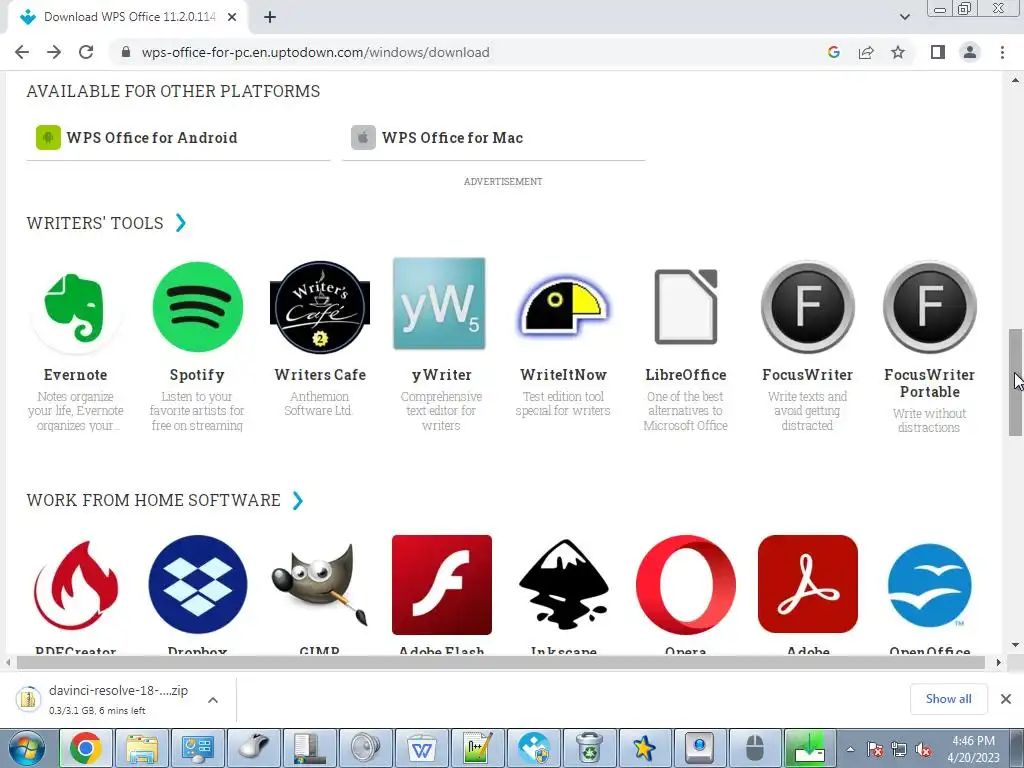Open the Spotify app icon
1024x768 pixels.
click(197, 306)
